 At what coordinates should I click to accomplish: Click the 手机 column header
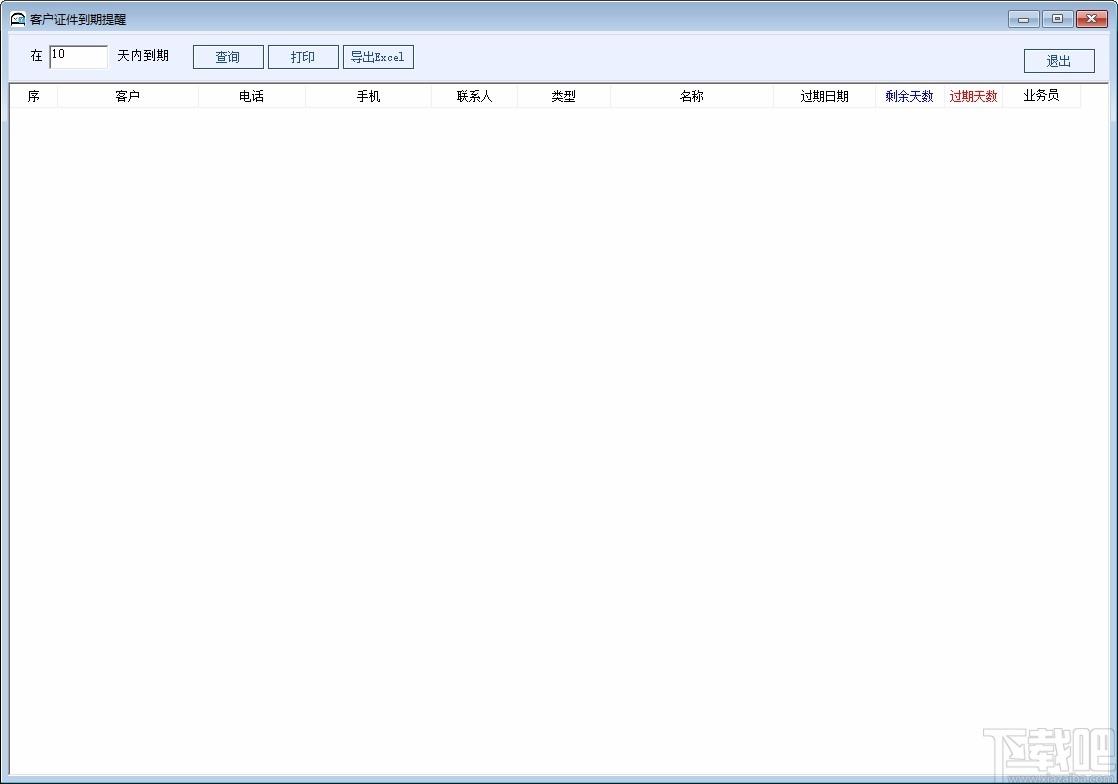[369, 96]
